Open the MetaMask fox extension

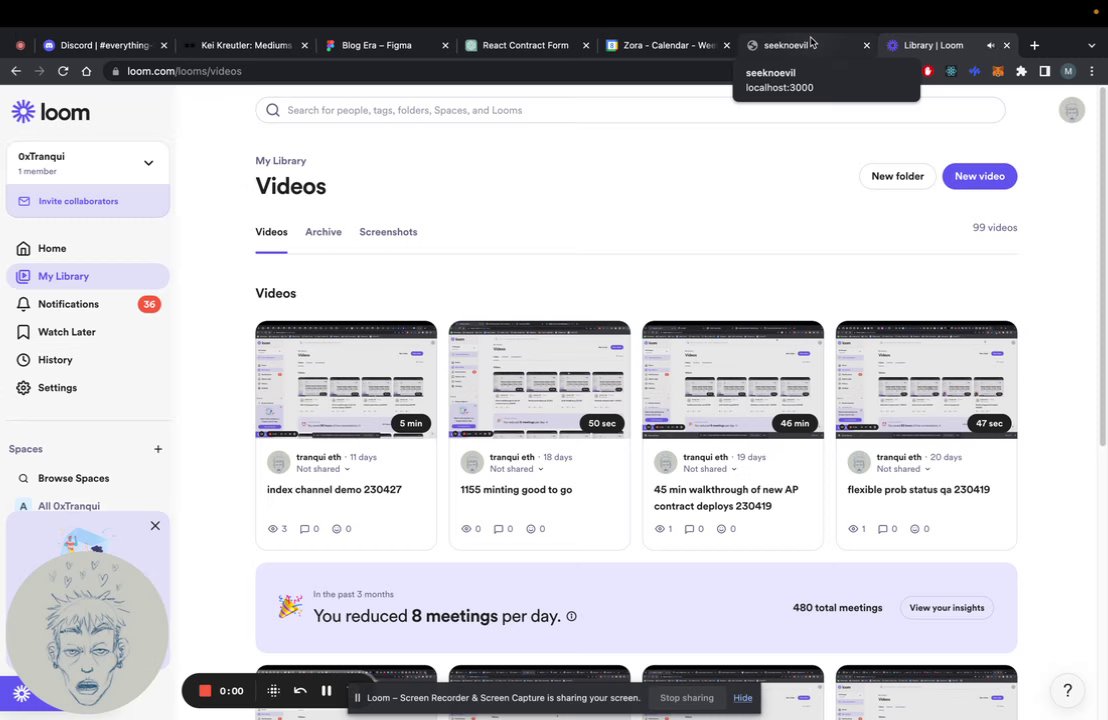[x=998, y=71]
